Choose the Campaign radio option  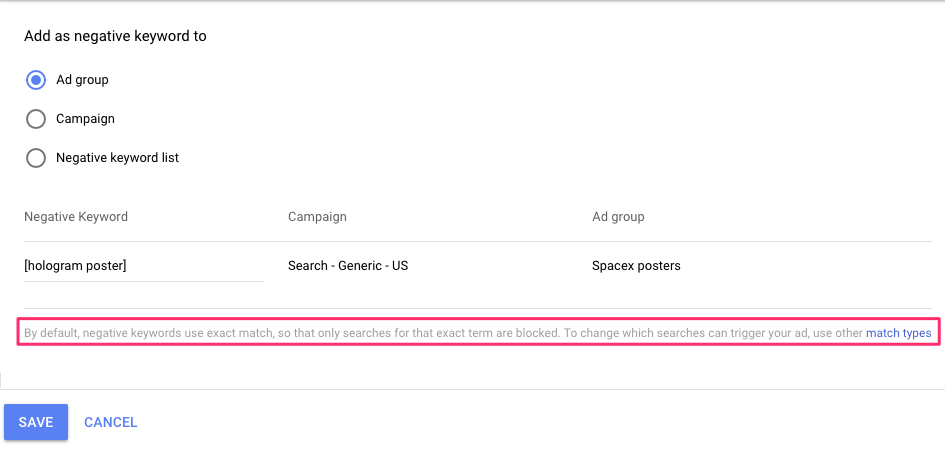[36, 119]
